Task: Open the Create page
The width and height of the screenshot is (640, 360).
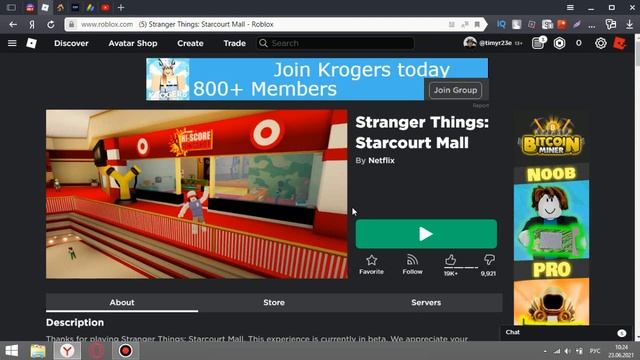Action: (190, 43)
